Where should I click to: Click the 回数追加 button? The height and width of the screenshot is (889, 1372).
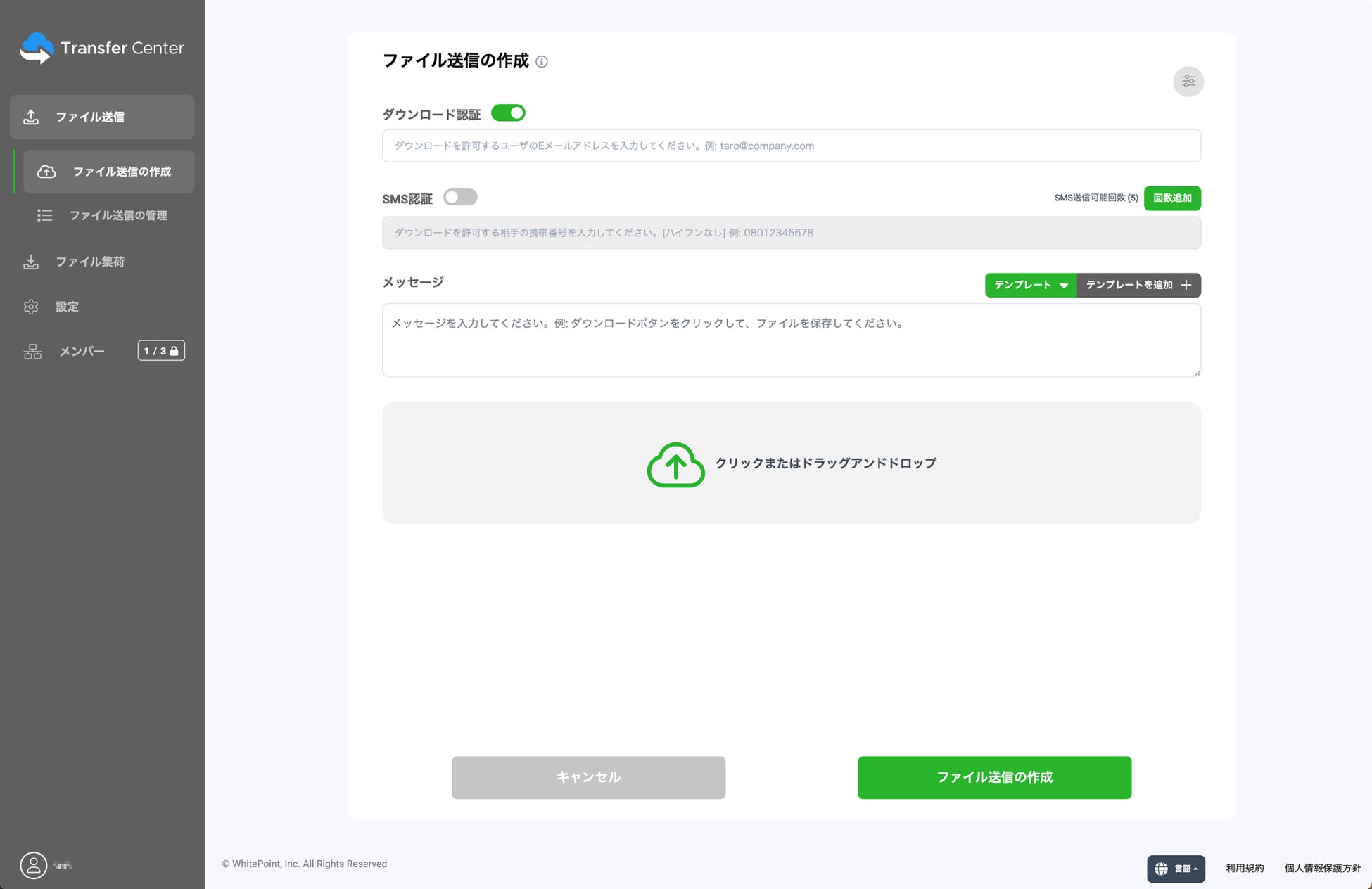click(1172, 198)
